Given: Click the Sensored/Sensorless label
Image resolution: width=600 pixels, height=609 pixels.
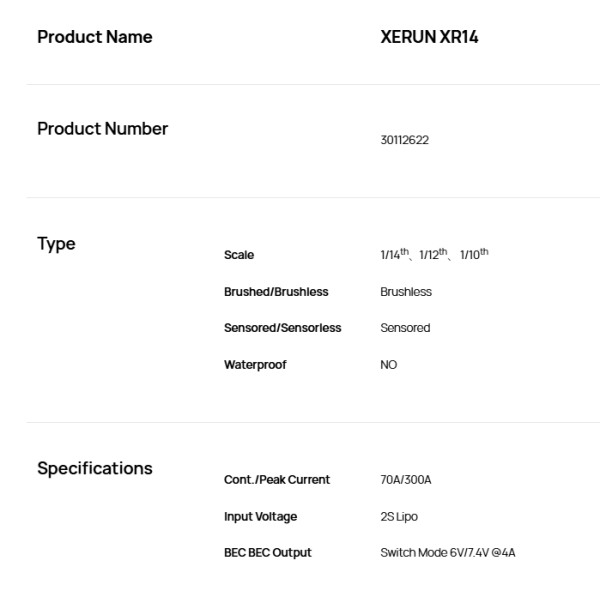Looking at the screenshot, I should point(283,328).
